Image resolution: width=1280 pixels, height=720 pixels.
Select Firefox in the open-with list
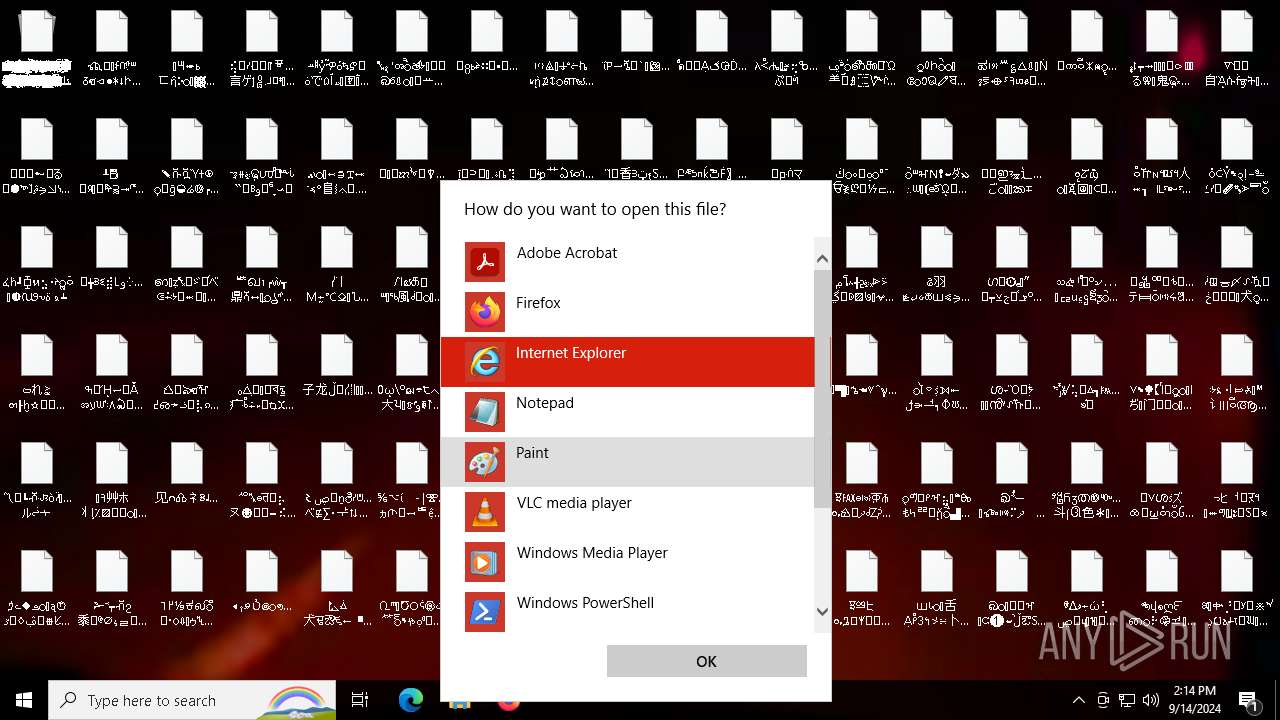coord(628,312)
